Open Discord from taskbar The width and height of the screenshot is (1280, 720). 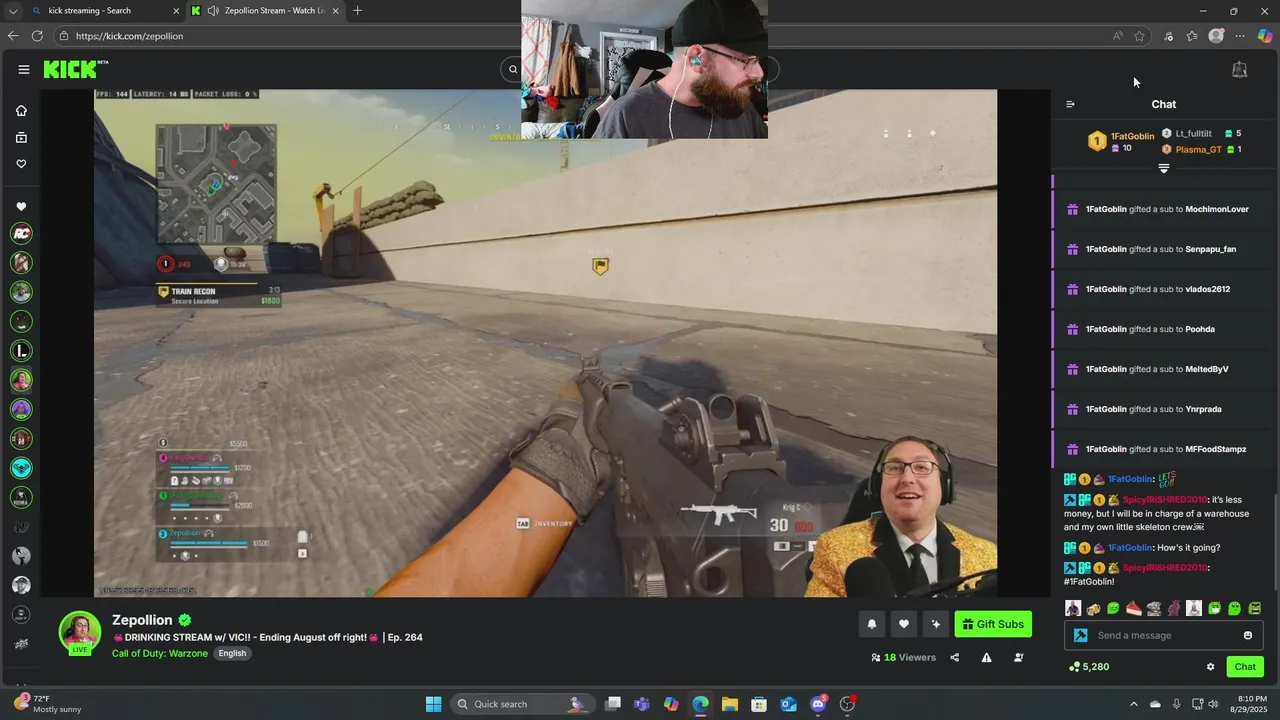818,704
